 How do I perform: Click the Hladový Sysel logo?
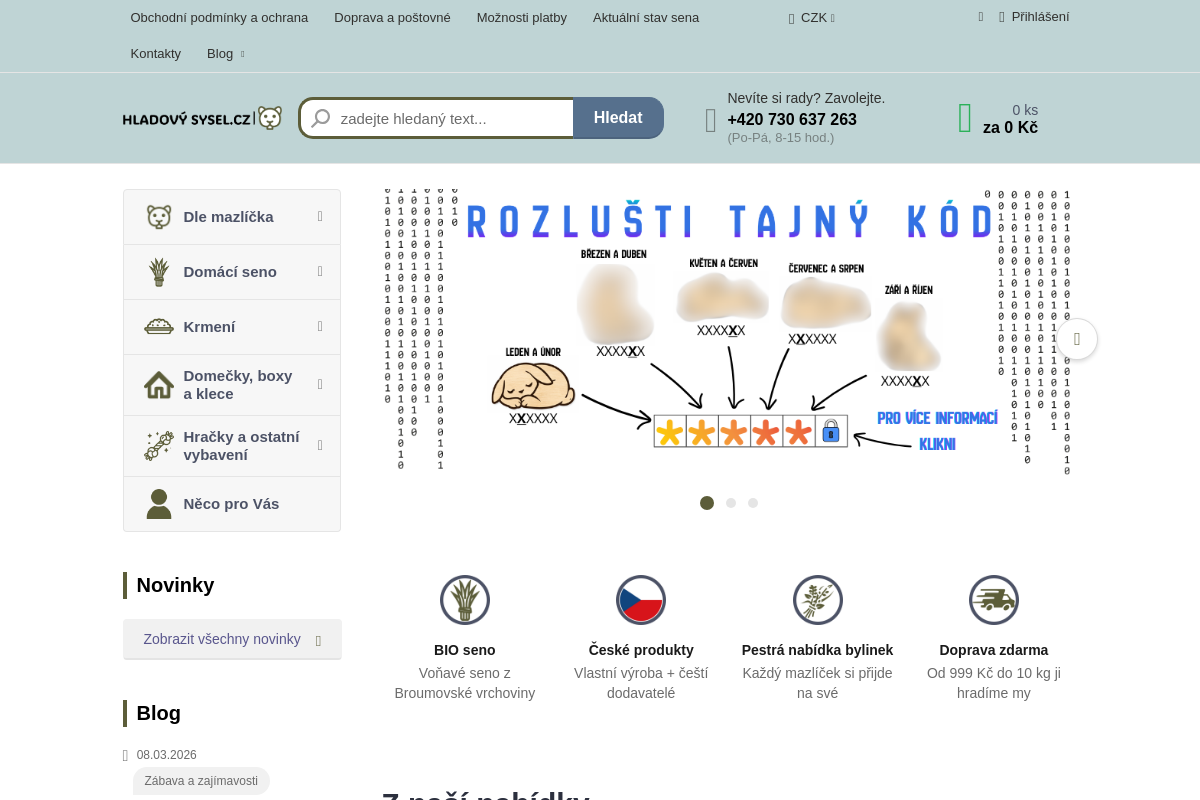tap(202, 118)
